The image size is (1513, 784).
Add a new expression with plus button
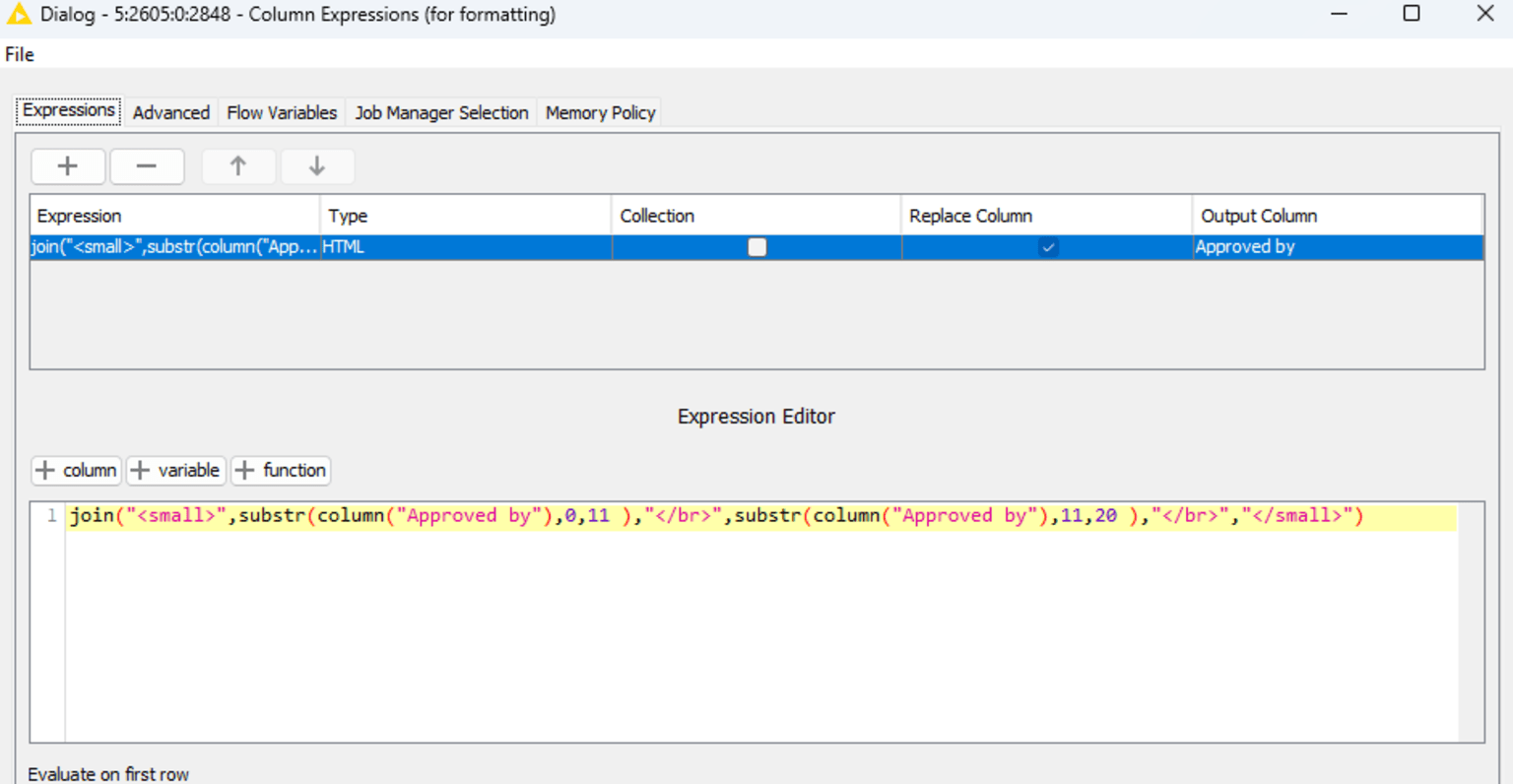click(68, 166)
